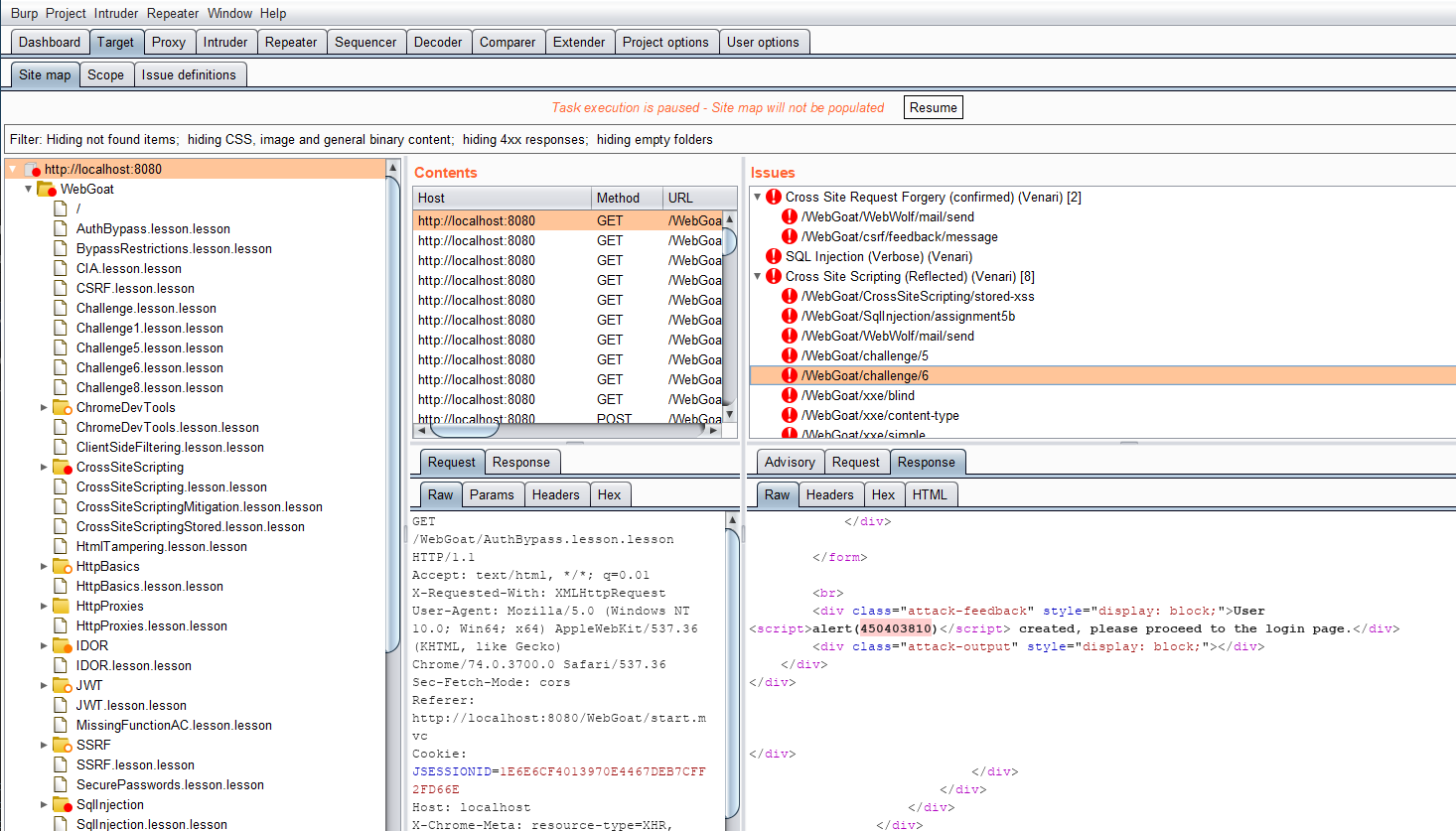Open the site map filter bar

[728, 139]
